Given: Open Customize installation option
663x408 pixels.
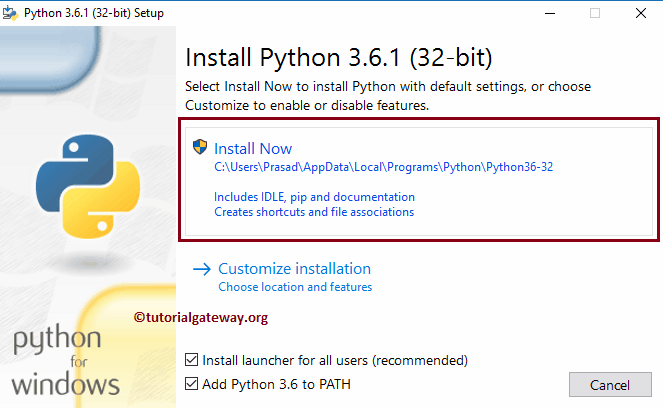Looking at the screenshot, I should [x=294, y=268].
